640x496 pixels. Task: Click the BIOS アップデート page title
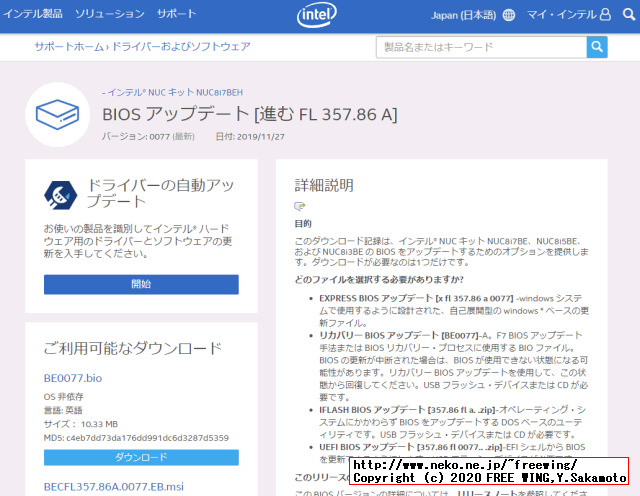(249, 114)
